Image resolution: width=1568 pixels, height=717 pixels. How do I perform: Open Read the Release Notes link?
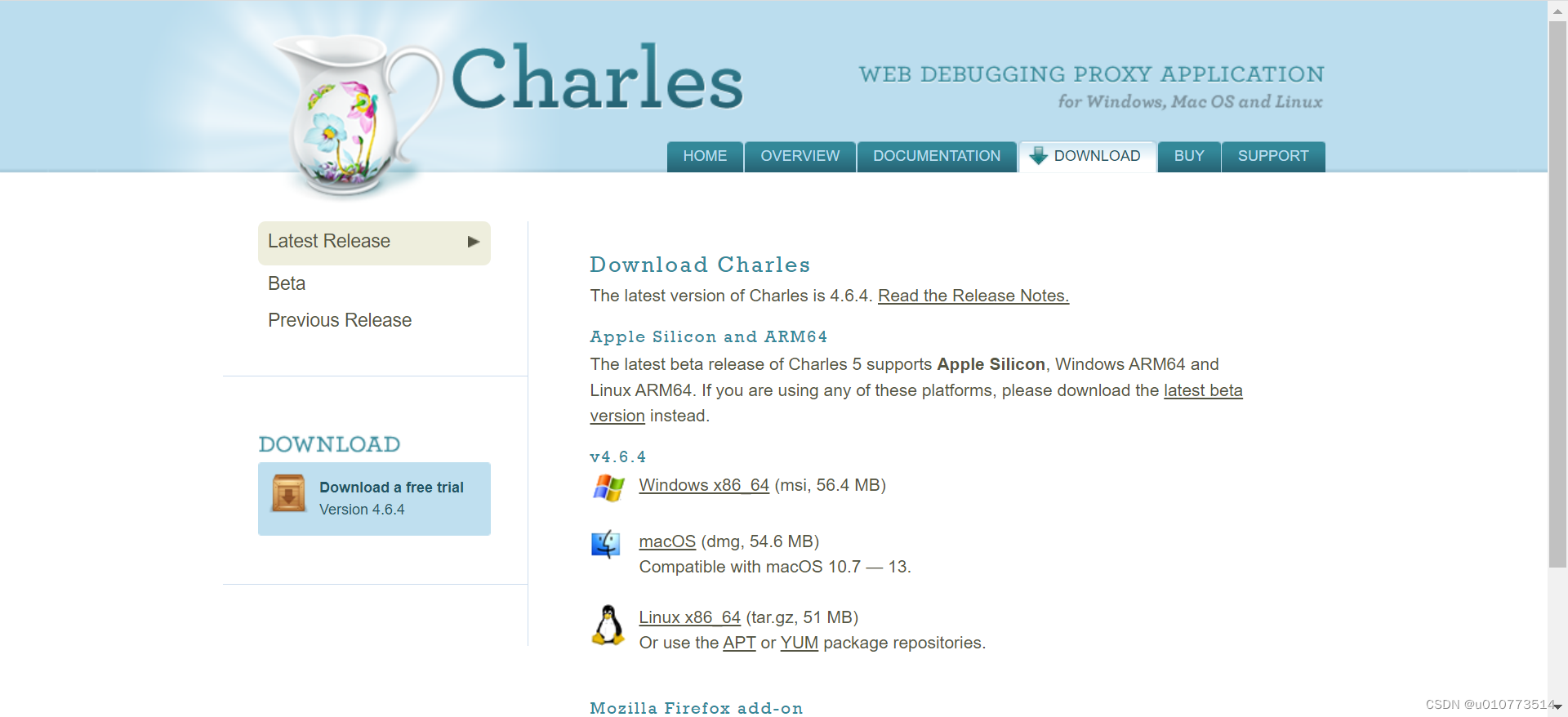tap(973, 296)
